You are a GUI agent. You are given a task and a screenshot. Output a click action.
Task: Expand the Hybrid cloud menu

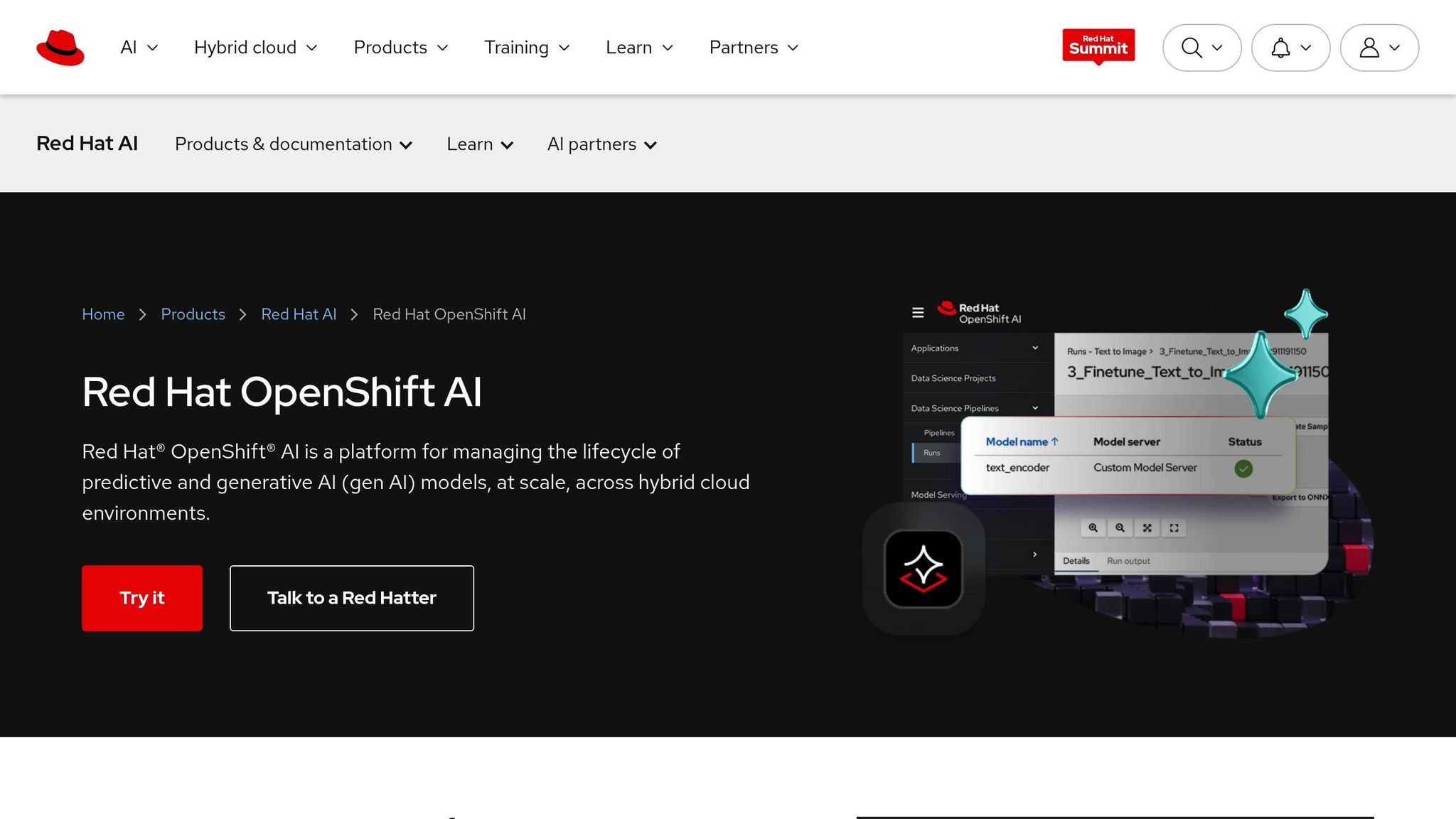[256, 48]
